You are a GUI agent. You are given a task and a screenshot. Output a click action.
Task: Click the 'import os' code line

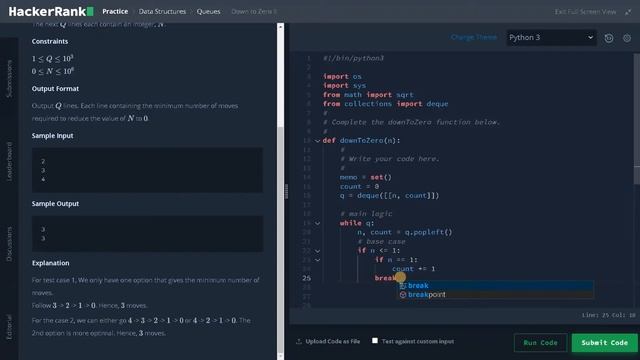[x=342, y=76]
